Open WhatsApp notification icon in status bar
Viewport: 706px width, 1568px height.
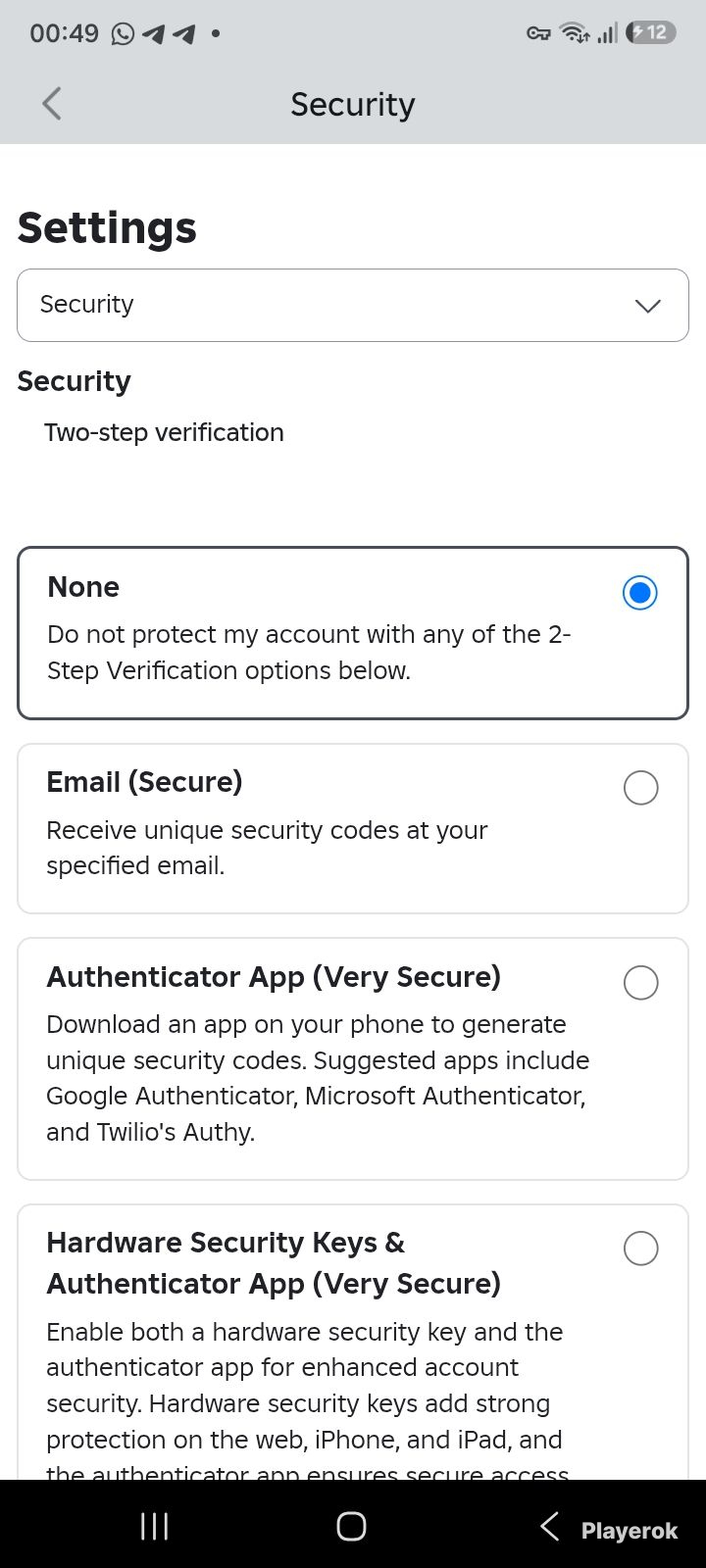click(x=123, y=33)
